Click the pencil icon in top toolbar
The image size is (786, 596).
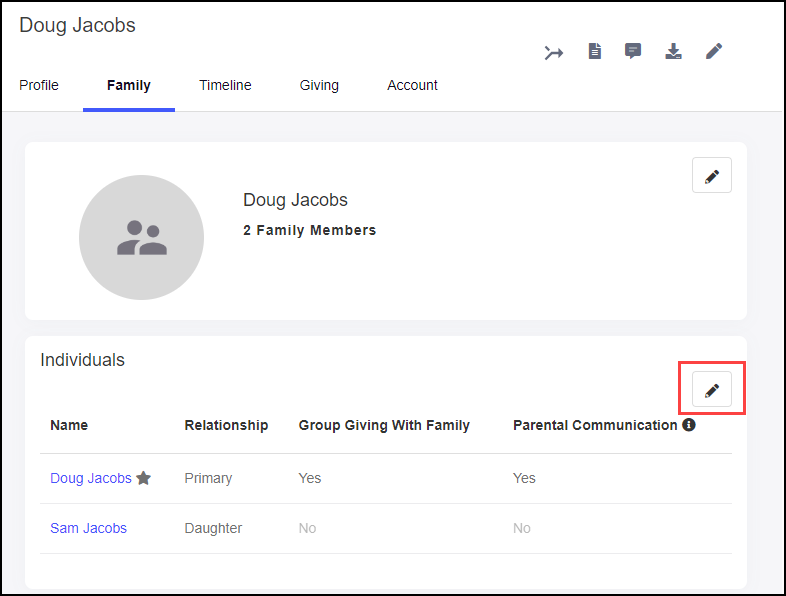[x=714, y=51]
